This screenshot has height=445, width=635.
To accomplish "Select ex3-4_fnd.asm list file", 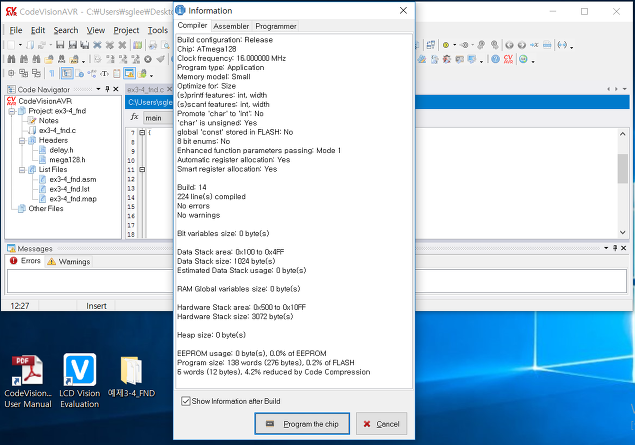I will click(73, 179).
